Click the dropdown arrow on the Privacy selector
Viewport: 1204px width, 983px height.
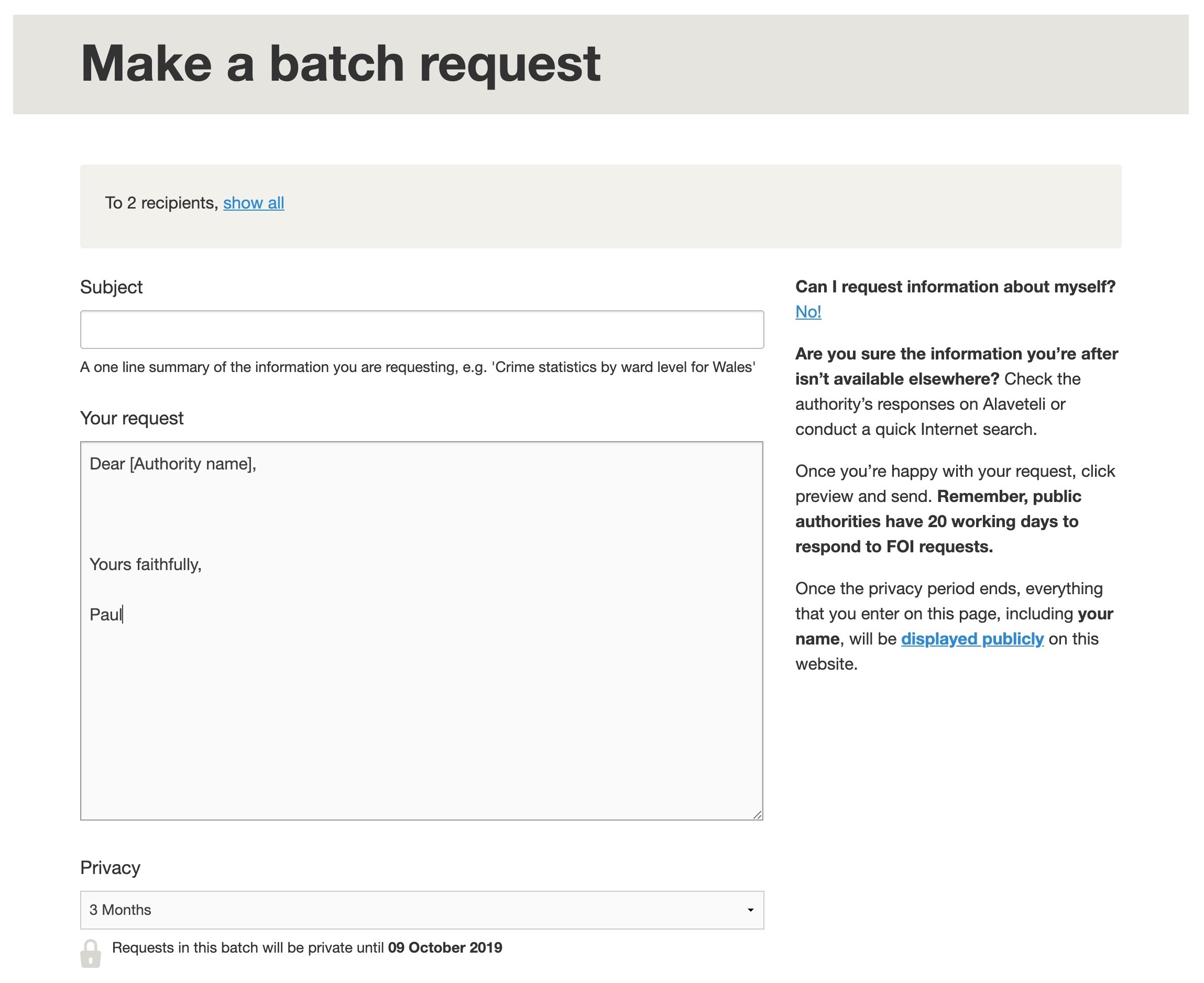pyautogui.click(x=750, y=911)
